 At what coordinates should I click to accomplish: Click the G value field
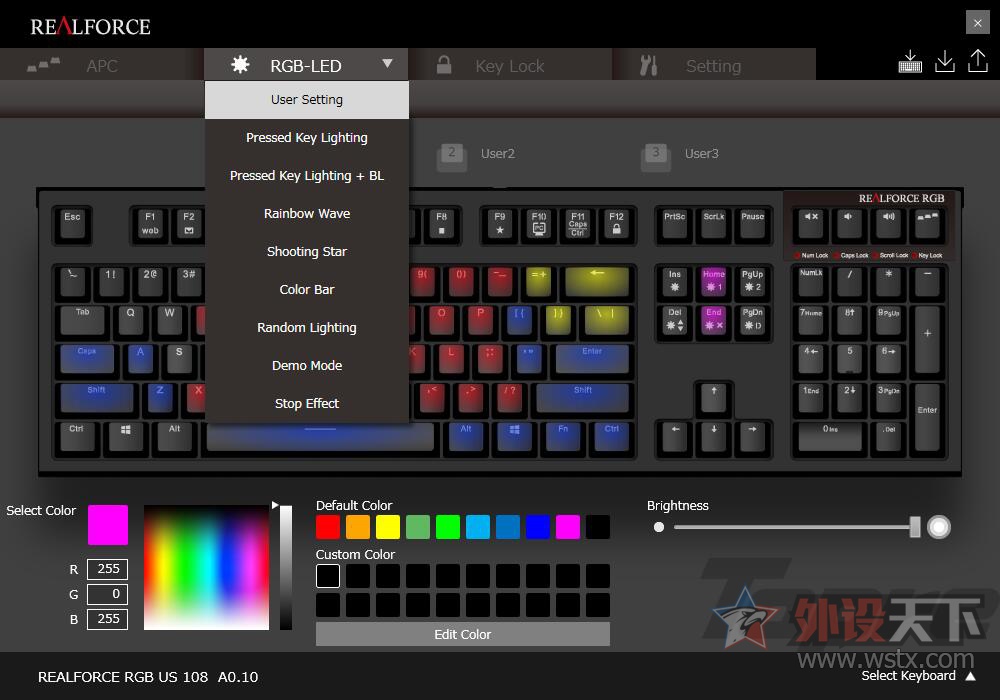tap(107, 594)
